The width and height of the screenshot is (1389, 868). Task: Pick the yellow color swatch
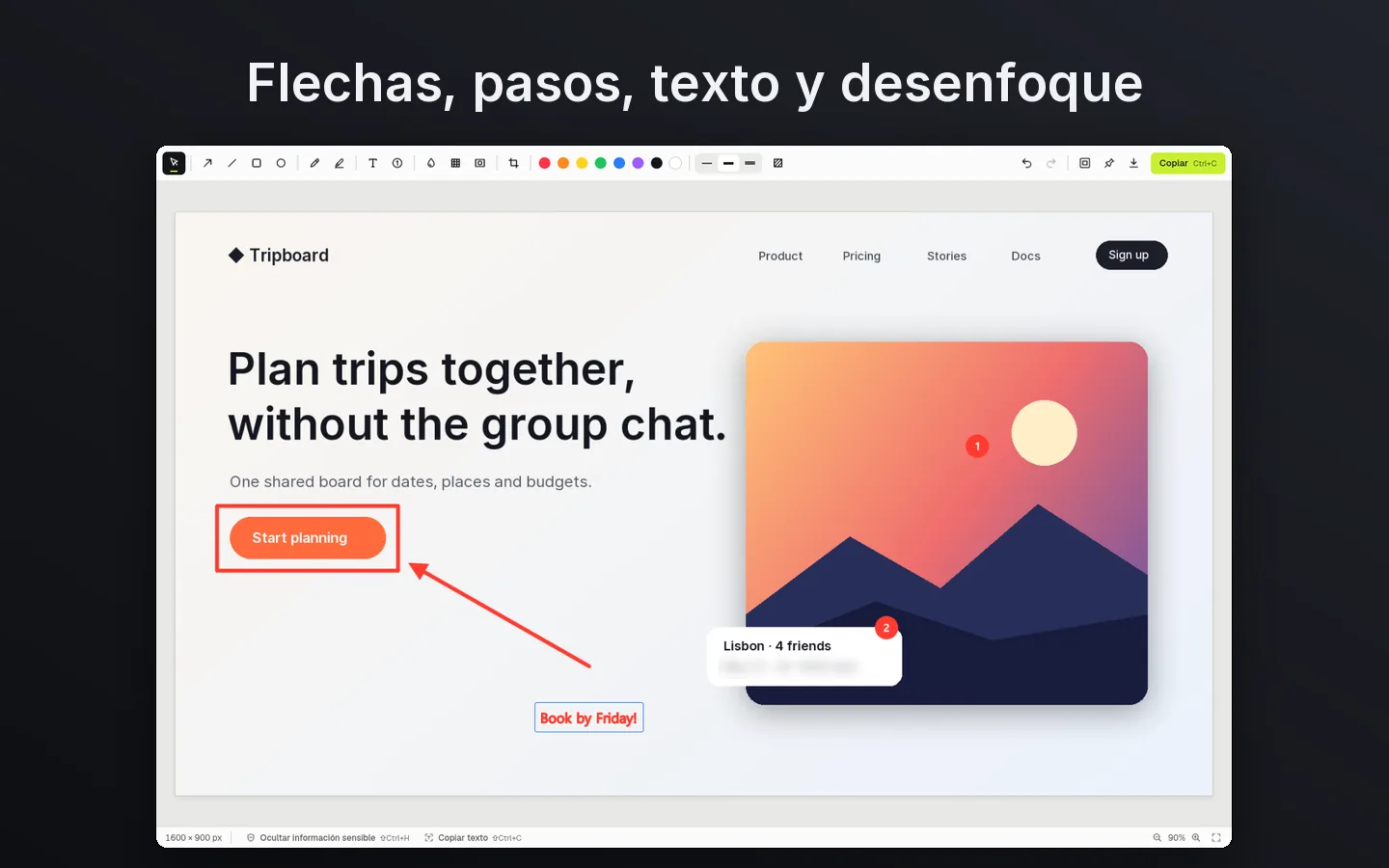[582, 163]
